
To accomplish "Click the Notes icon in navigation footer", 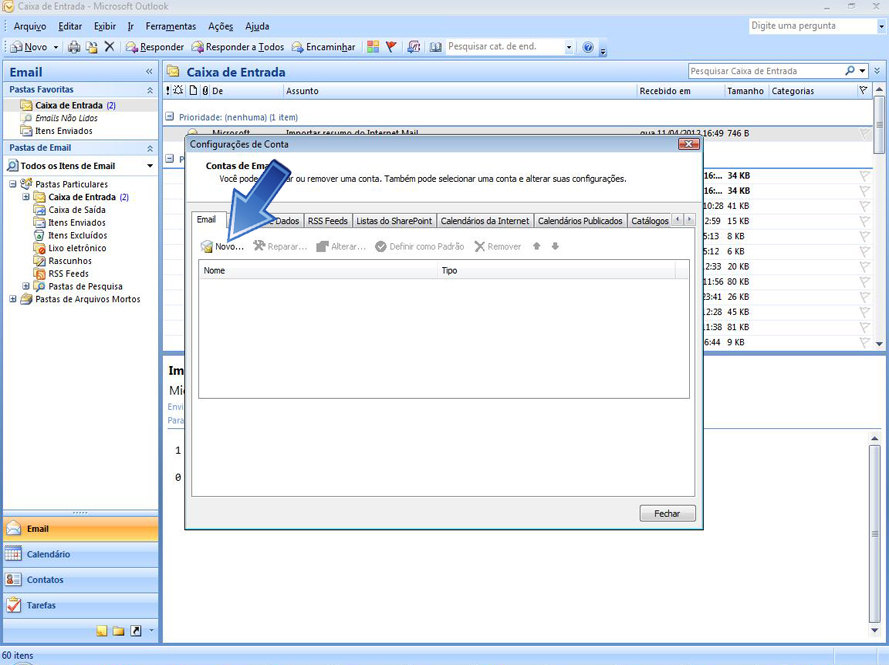I will pos(101,631).
